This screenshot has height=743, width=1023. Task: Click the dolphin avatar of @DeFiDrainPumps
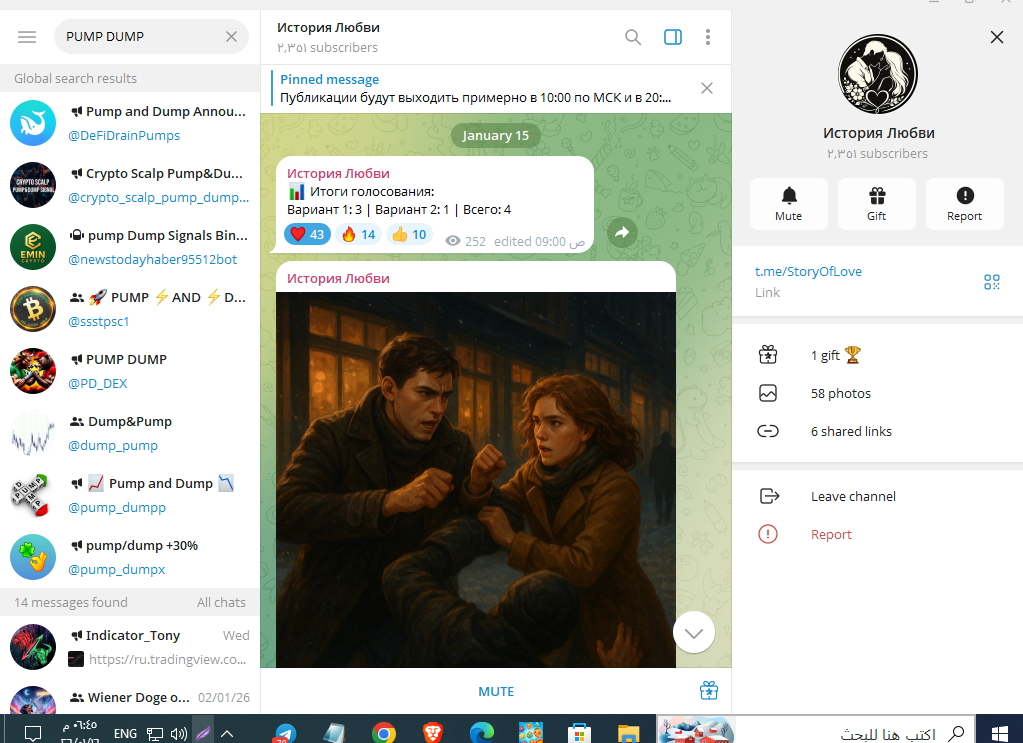click(33, 123)
